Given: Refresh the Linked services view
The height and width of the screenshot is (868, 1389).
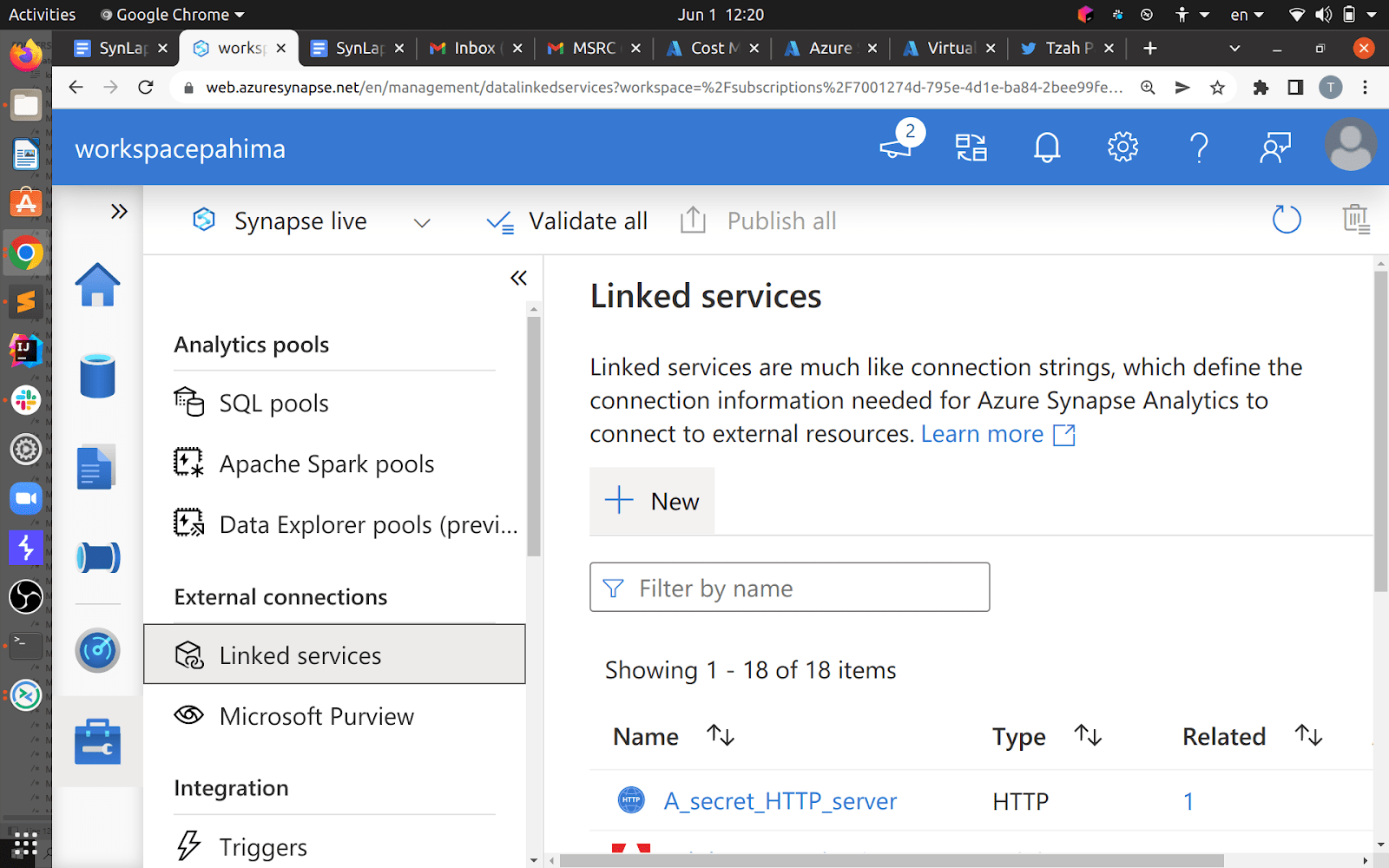Looking at the screenshot, I should 1287,220.
